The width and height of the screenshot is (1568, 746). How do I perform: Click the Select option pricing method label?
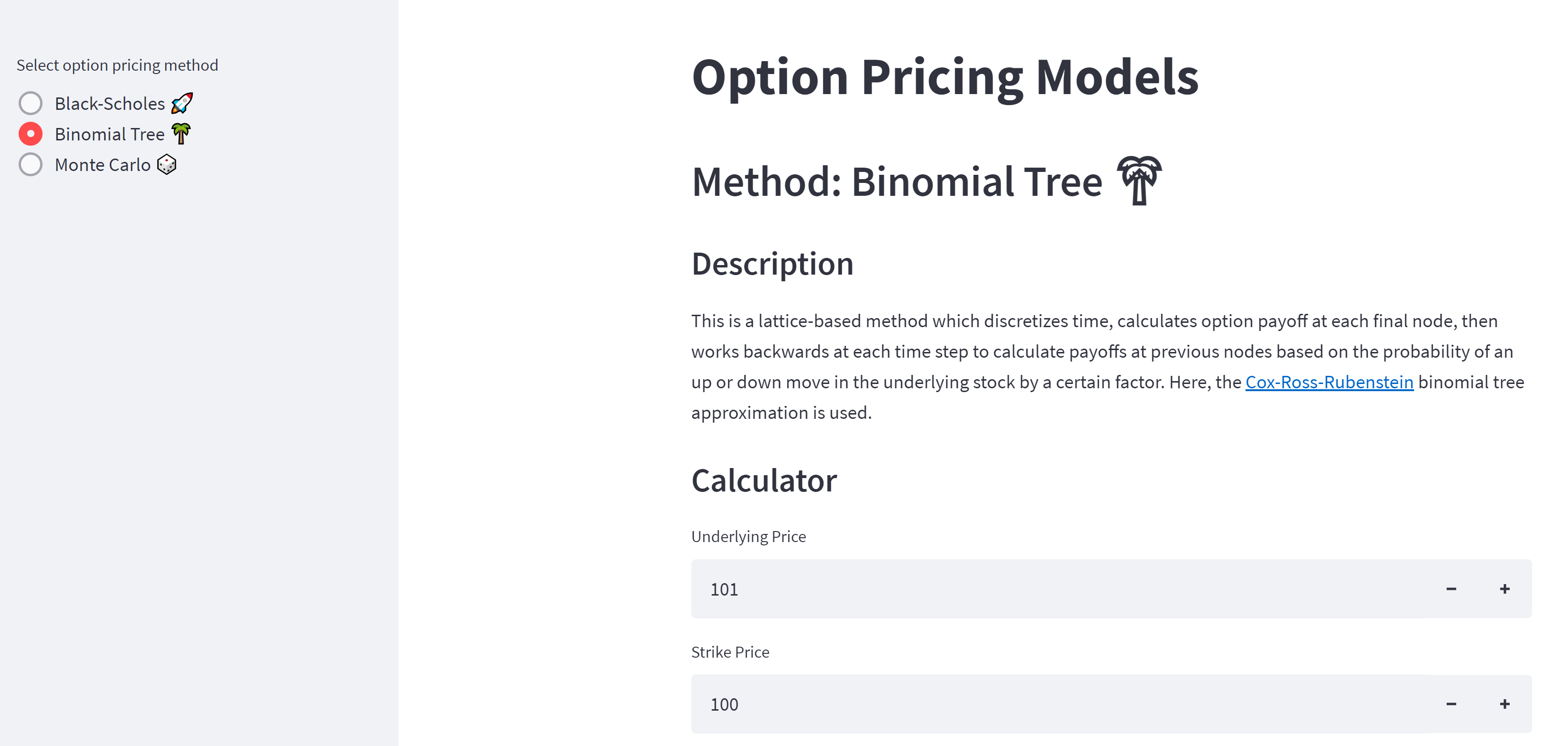pos(118,65)
